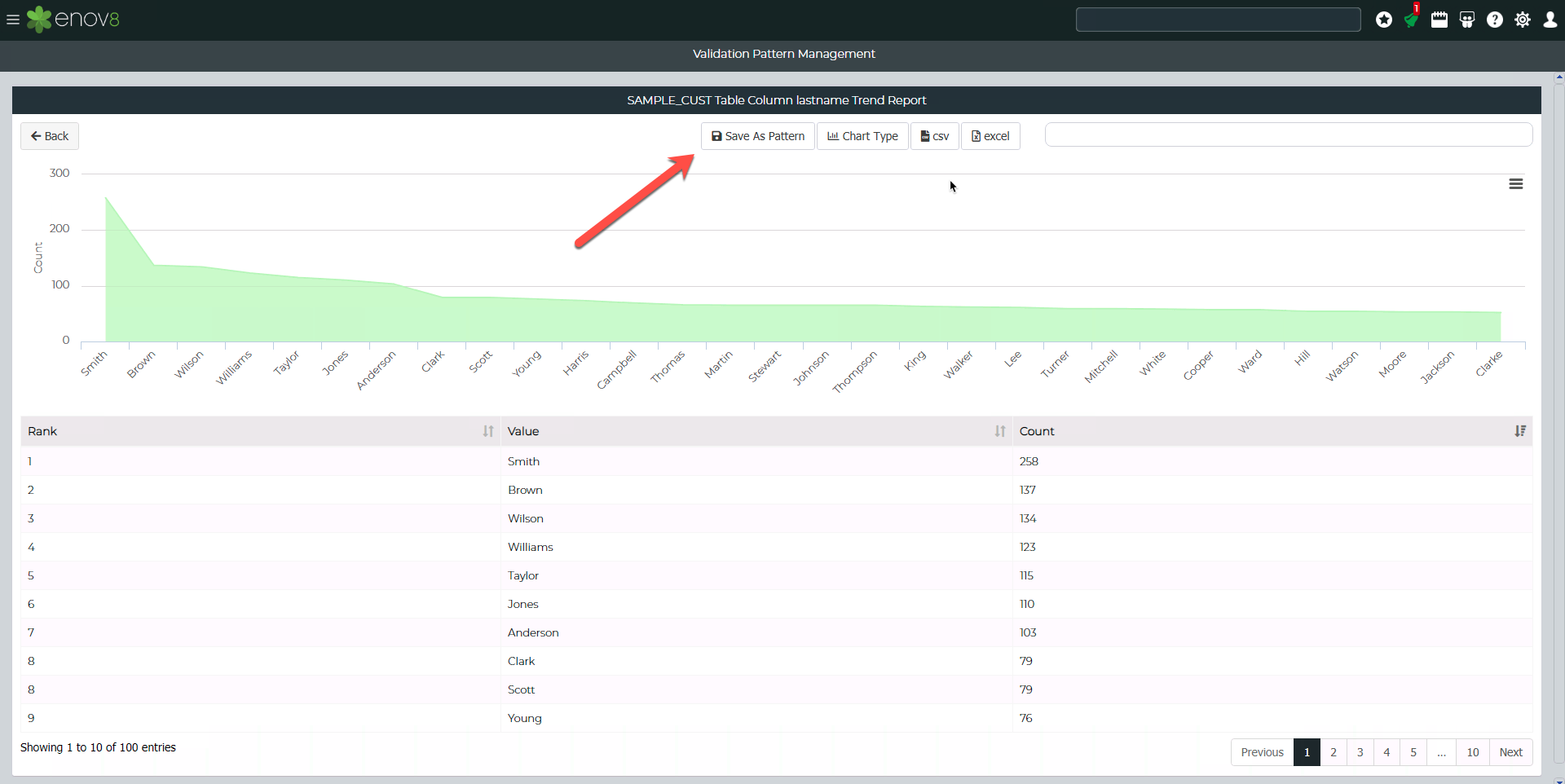Click the enov8 logo
The image size is (1565, 784).
[73, 20]
